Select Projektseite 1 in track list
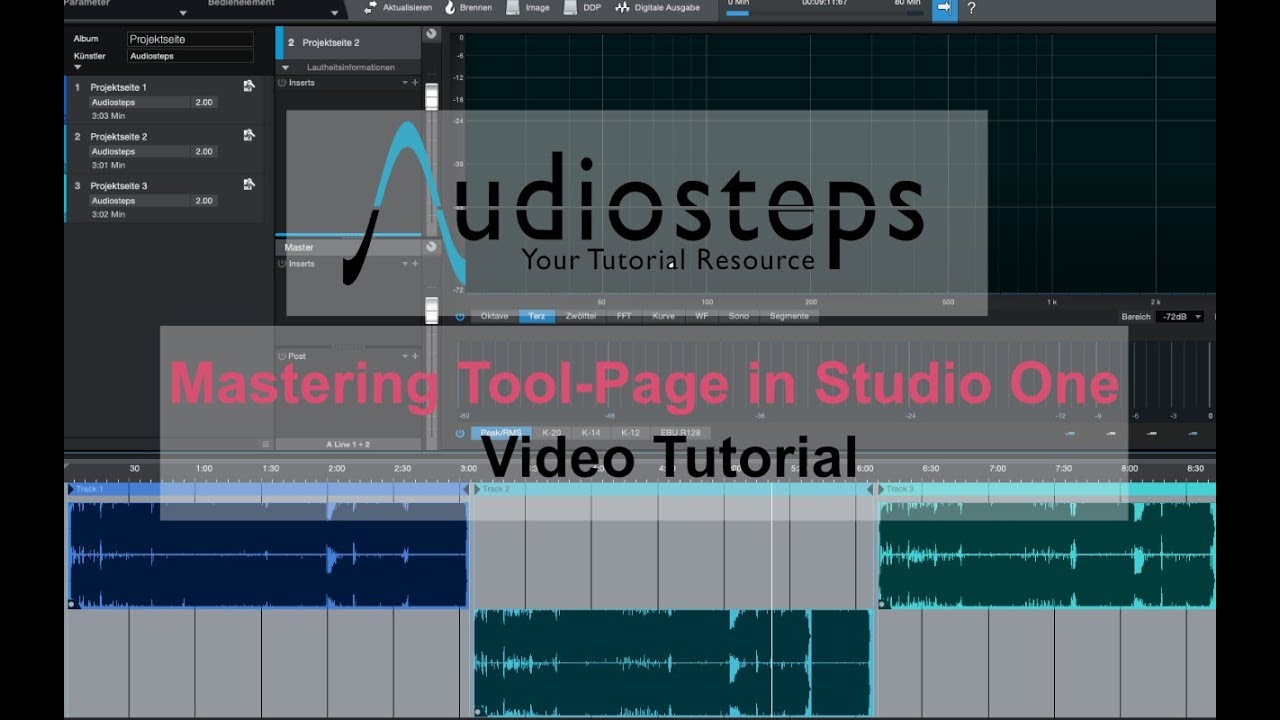This screenshot has width=1280, height=720. (x=163, y=101)
